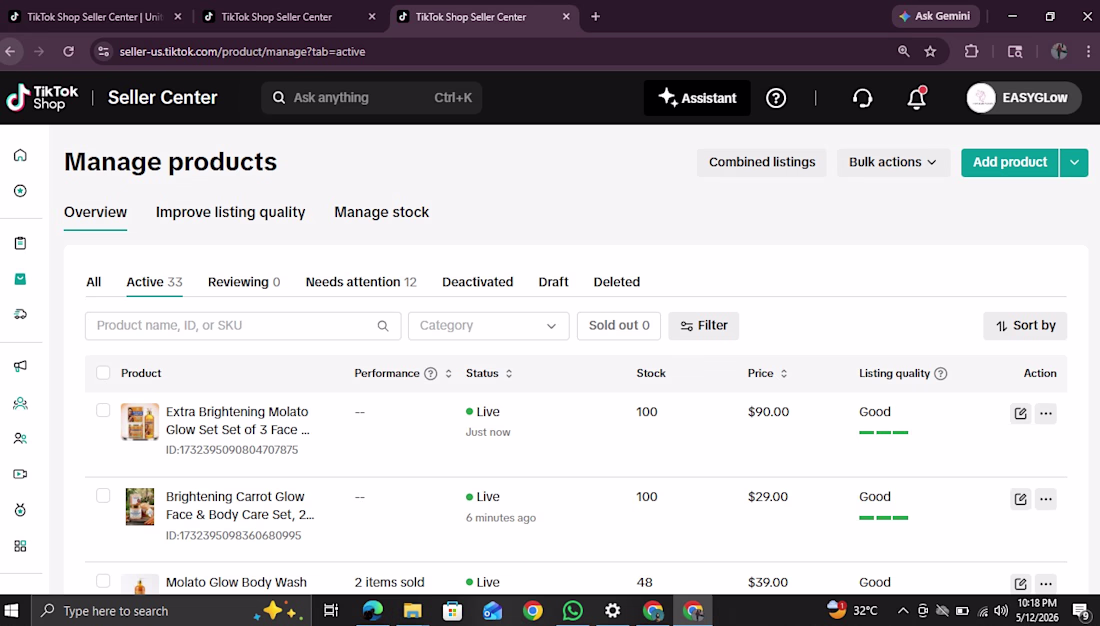Open the Shipping truck sidebar icon
1100x626 pixels.
[20, 314]
